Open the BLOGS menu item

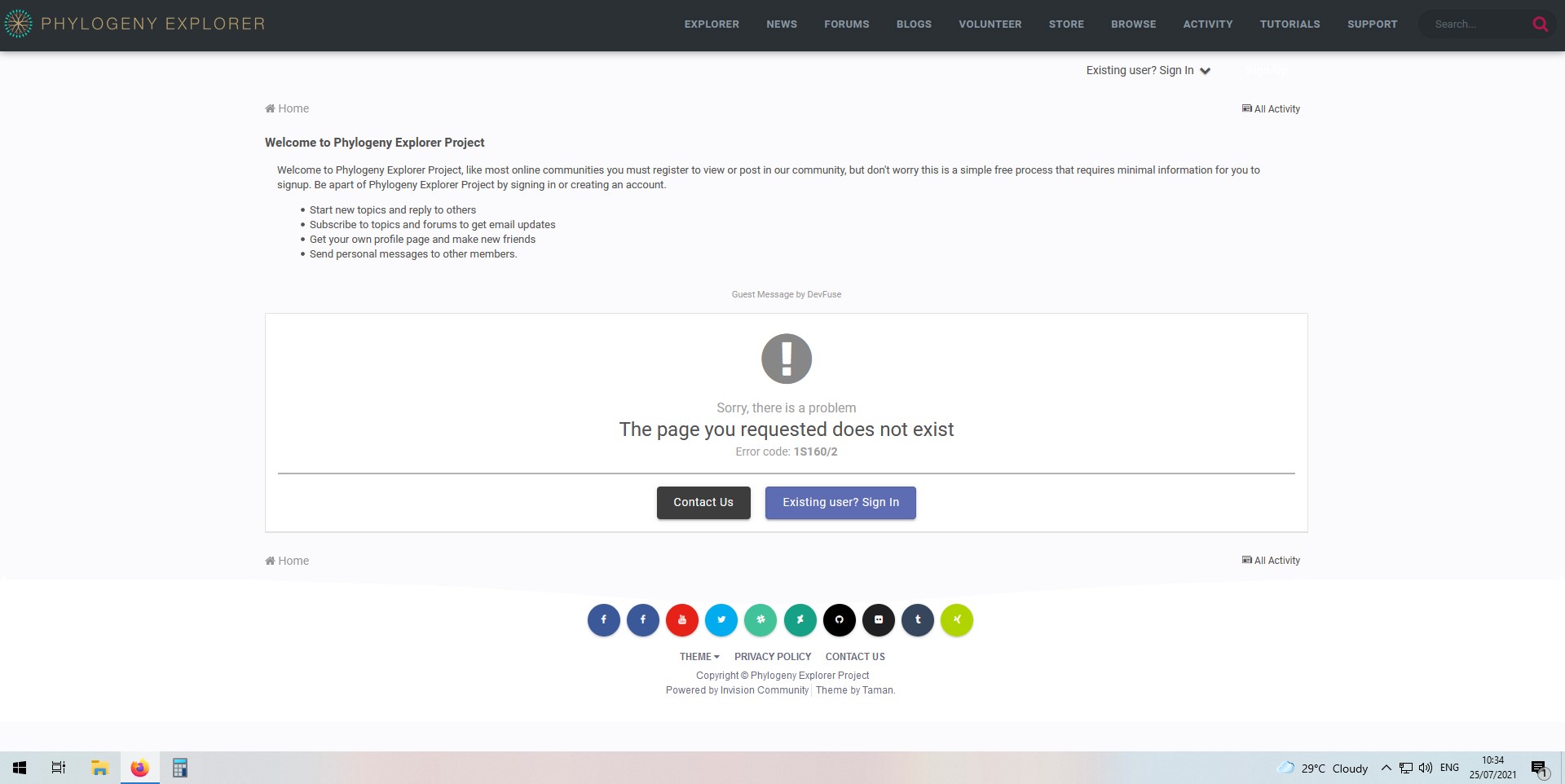click(x=914, y=24)
